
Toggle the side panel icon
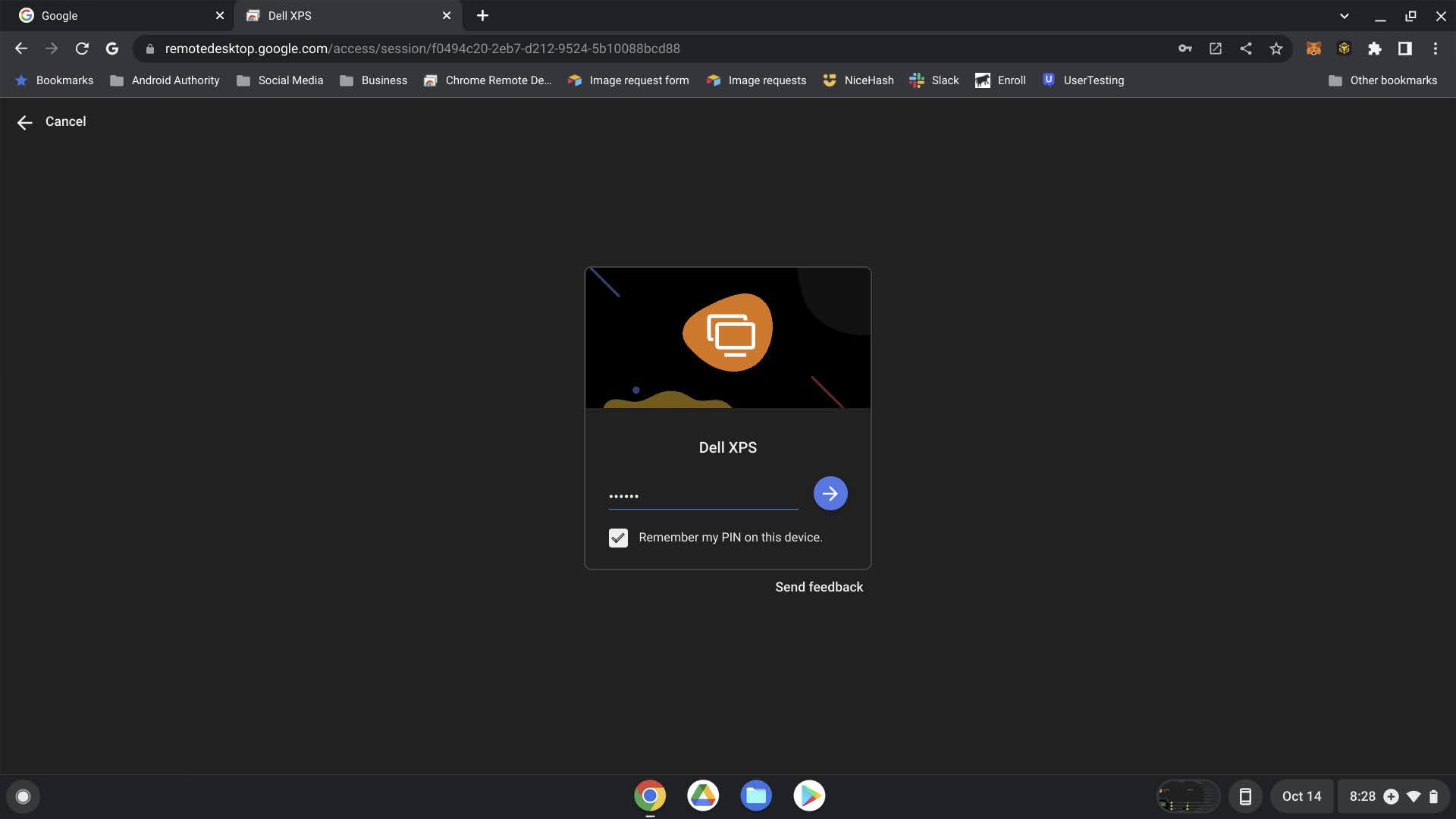(1404, 49)
